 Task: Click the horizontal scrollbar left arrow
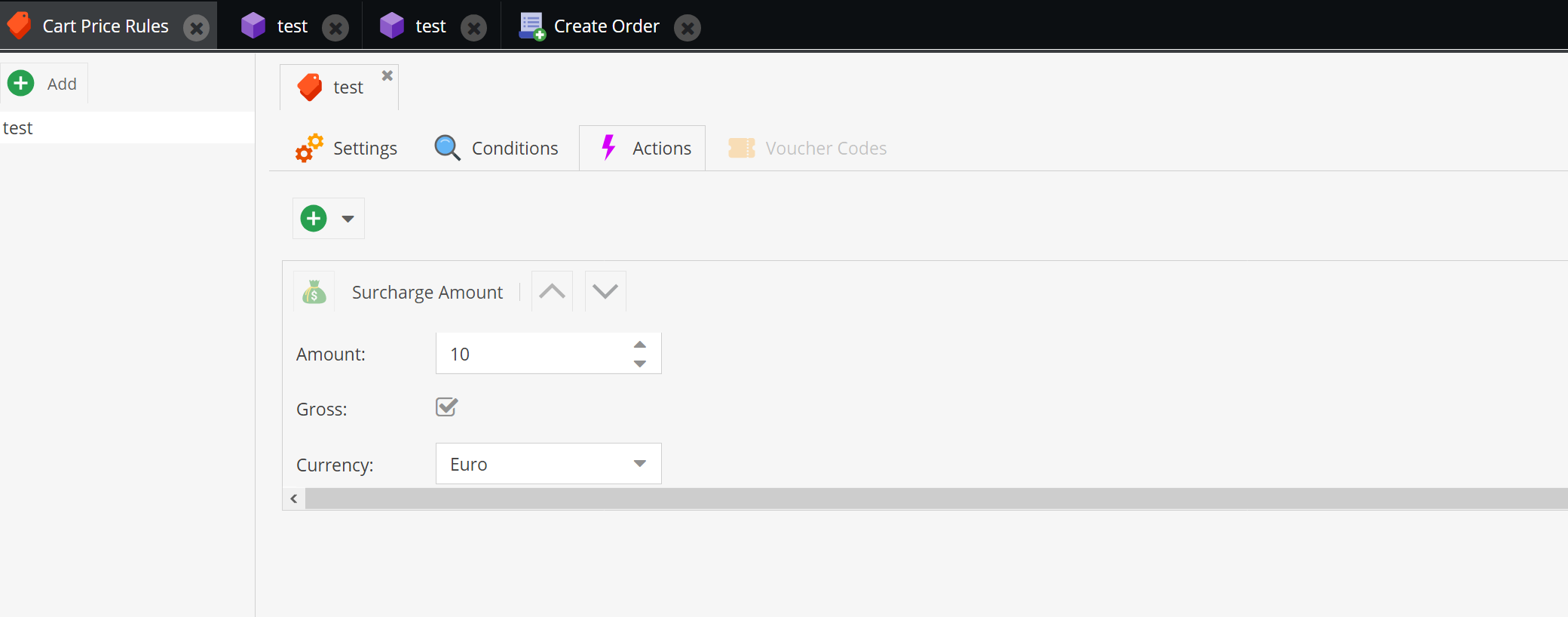(x=294, y=499)
